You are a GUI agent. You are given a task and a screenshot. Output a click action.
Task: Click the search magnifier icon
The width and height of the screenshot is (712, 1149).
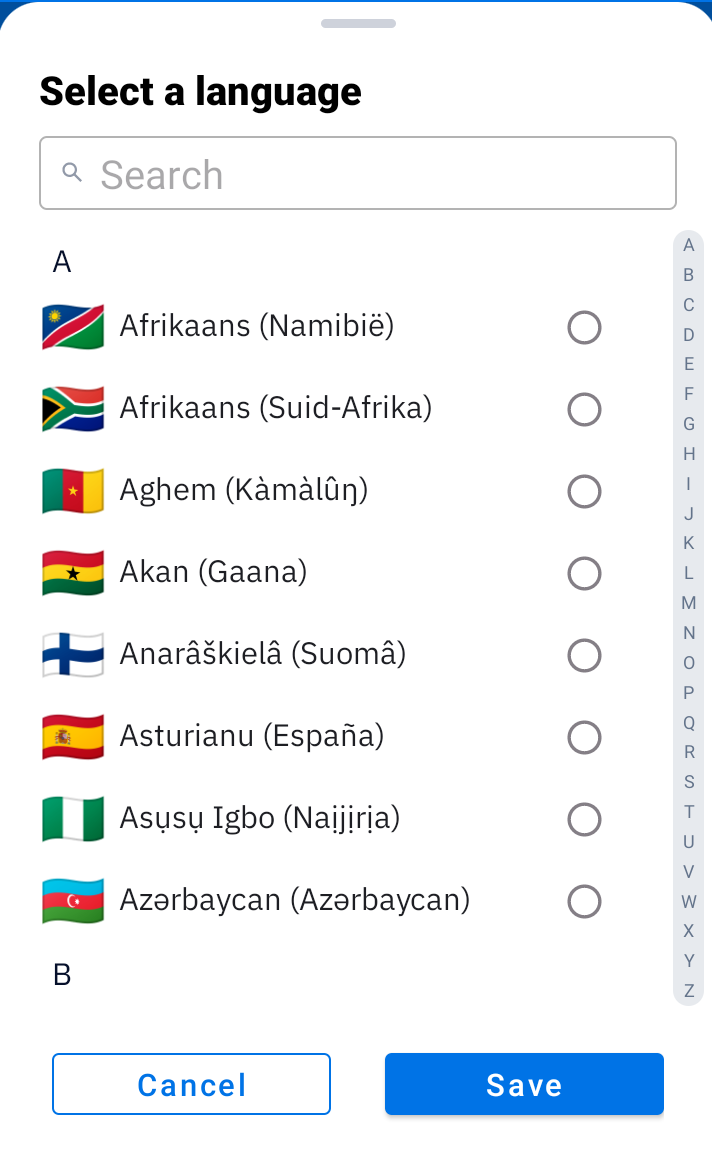[x=72, y=172]
